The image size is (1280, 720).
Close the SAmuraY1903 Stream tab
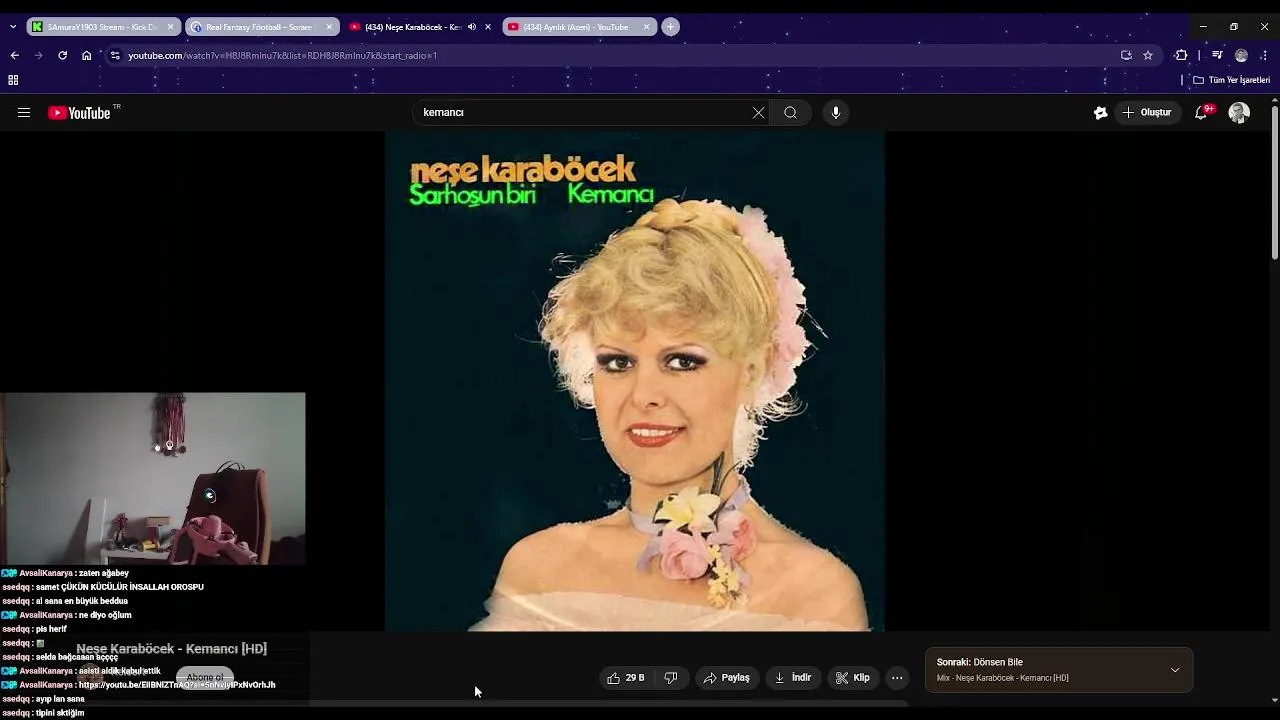(x=170, y=27)
